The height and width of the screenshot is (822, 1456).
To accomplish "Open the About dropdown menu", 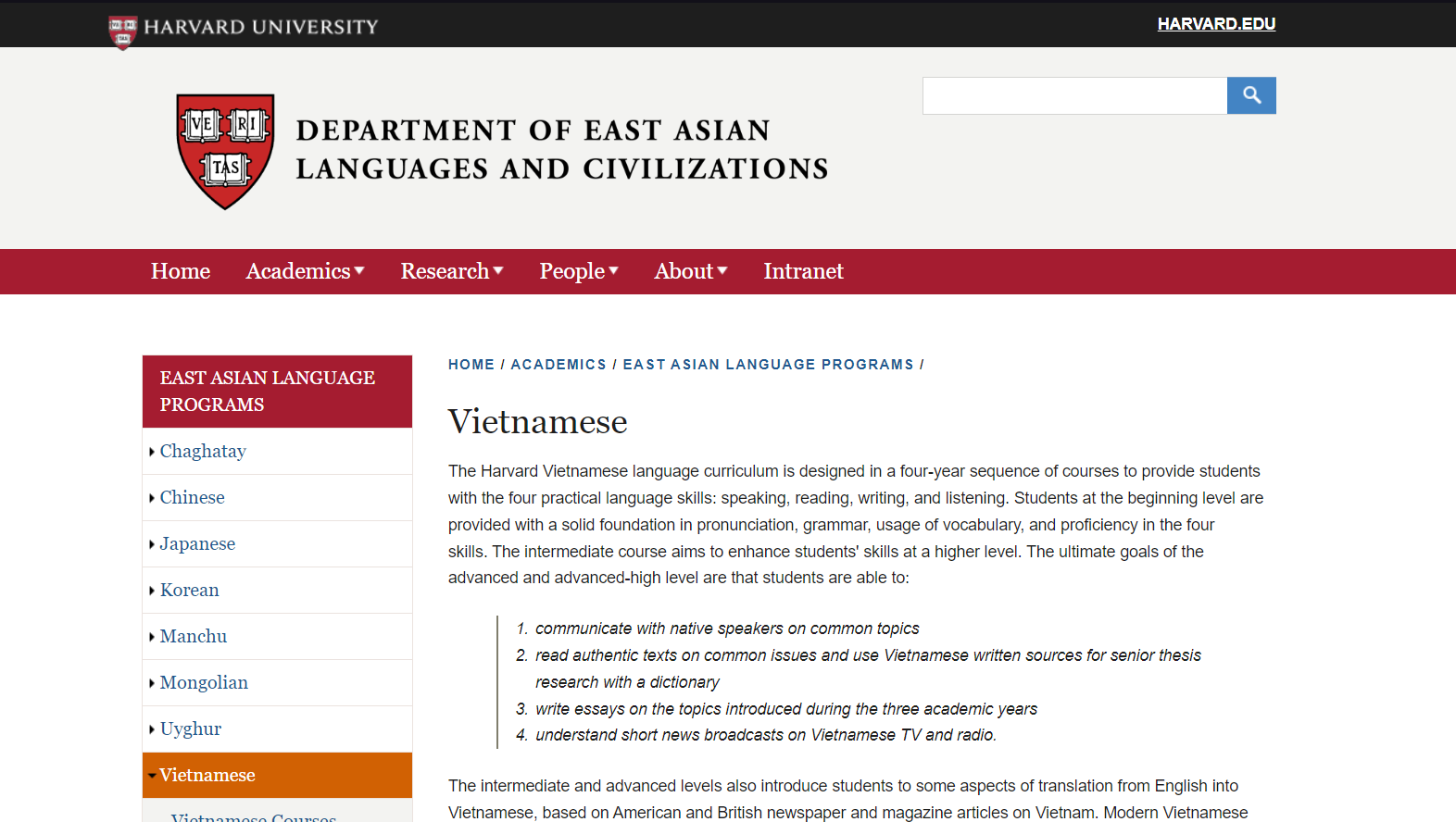I will coord(690,271).
